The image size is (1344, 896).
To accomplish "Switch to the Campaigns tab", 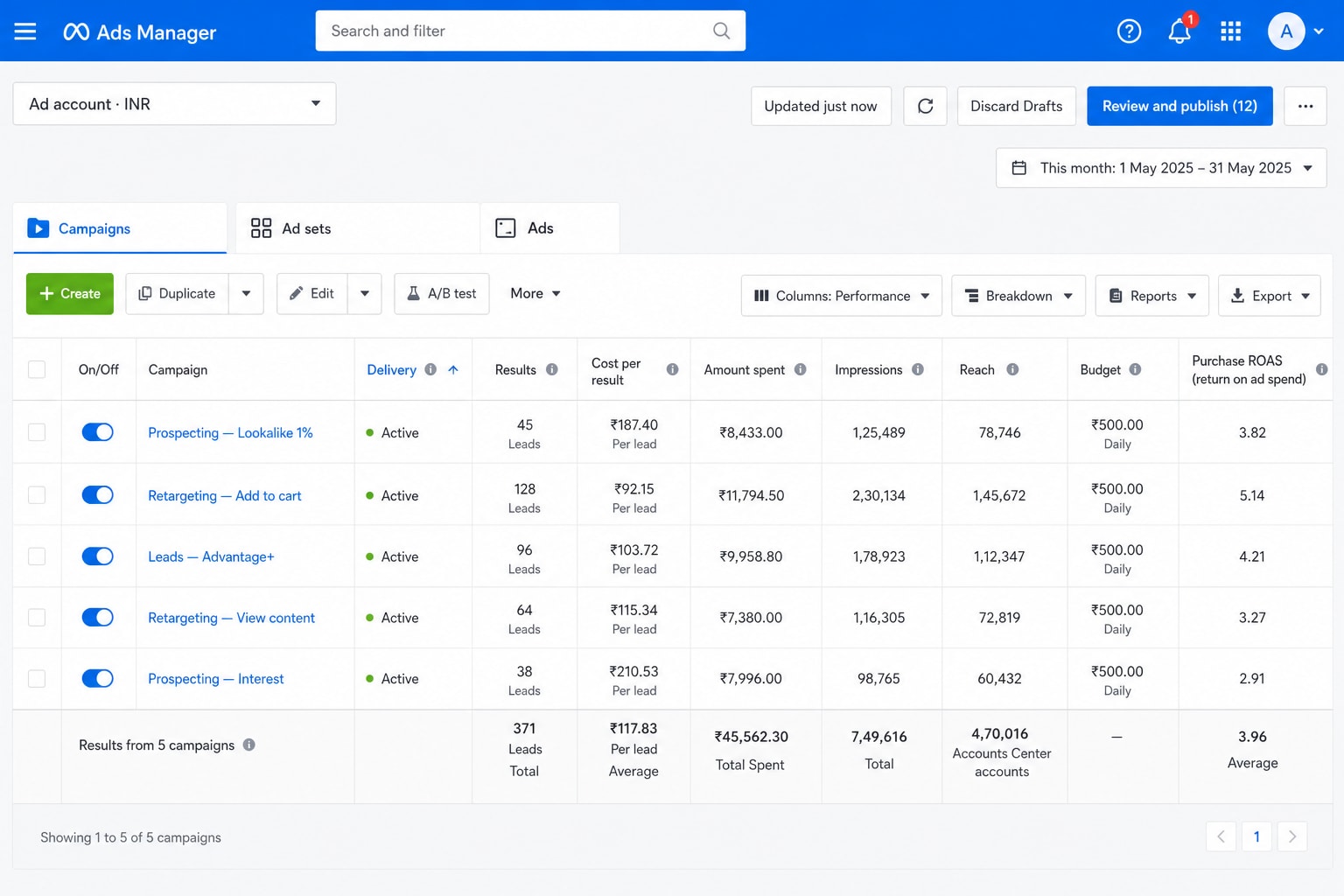I will tap(120, 228).
